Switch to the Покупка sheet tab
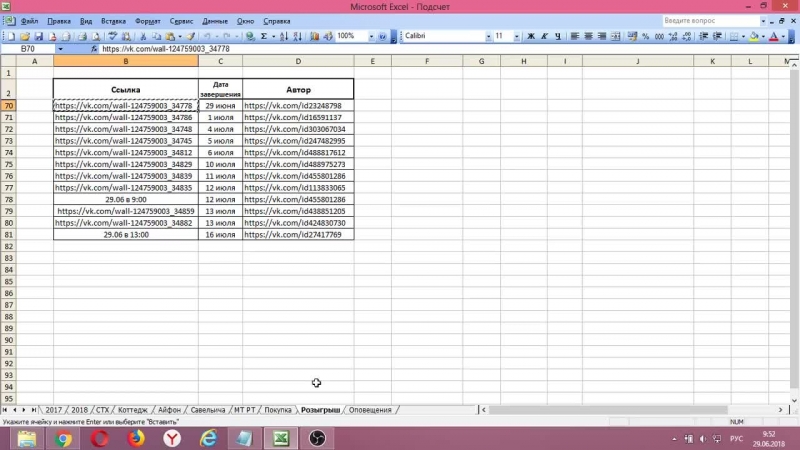 click(x=278, y=410)
